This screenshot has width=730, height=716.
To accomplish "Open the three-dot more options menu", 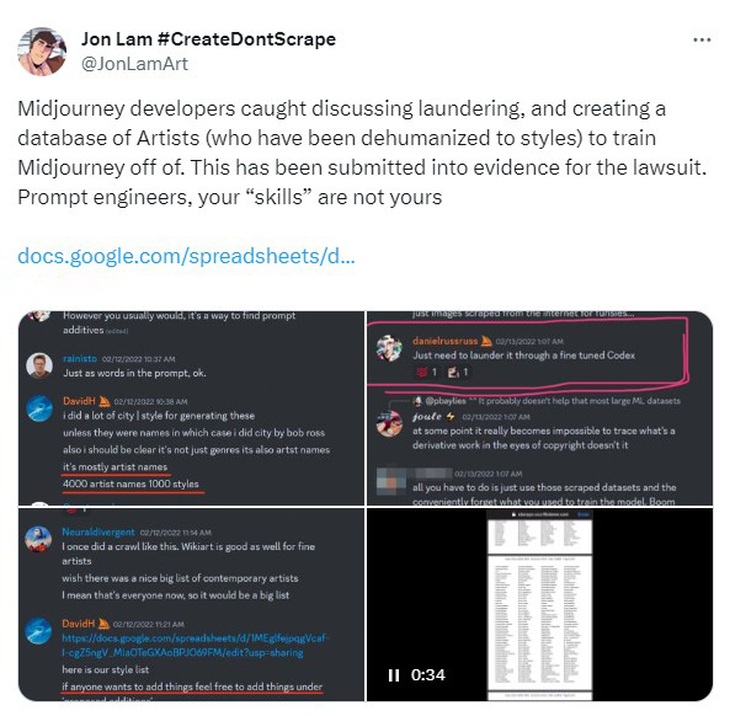I will tap(702, 41).
